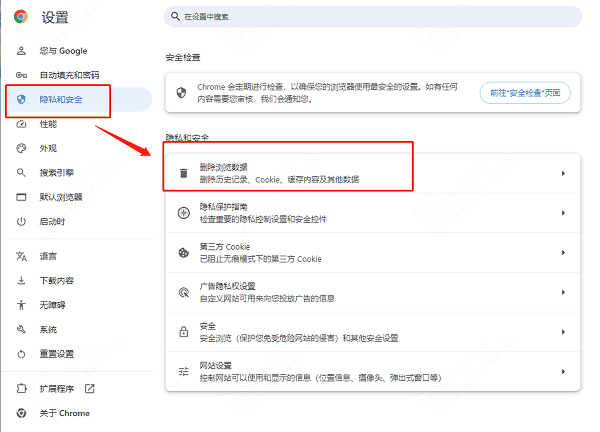Open 关于 Chrome in the sidebar
The image size is (600, 432).
click(64, 413)
